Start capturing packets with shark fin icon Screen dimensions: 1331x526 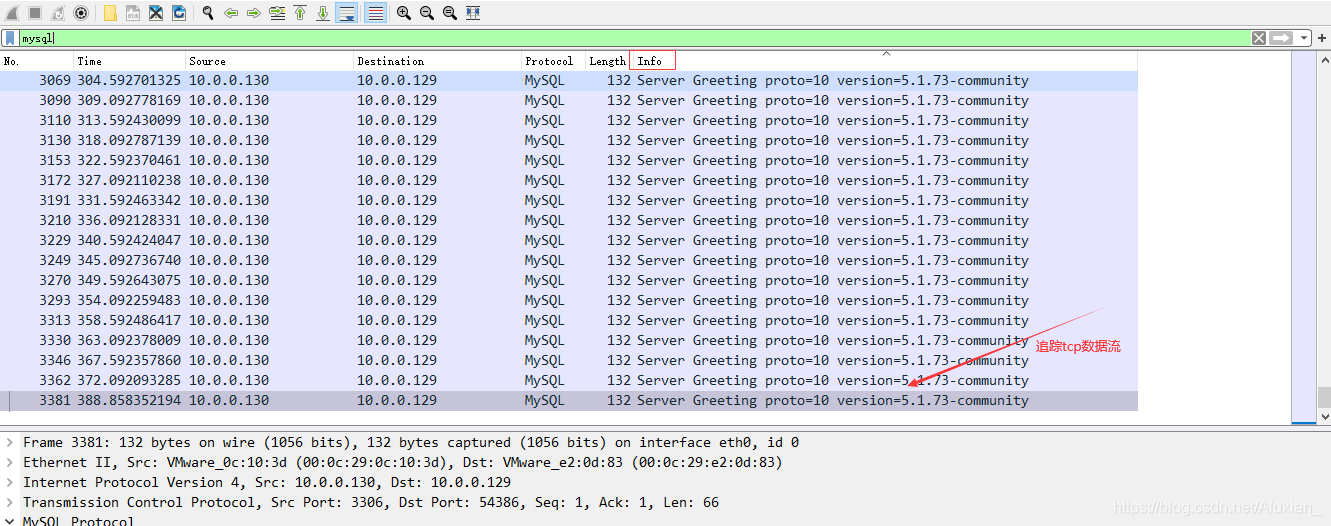[x=13, y=13]
